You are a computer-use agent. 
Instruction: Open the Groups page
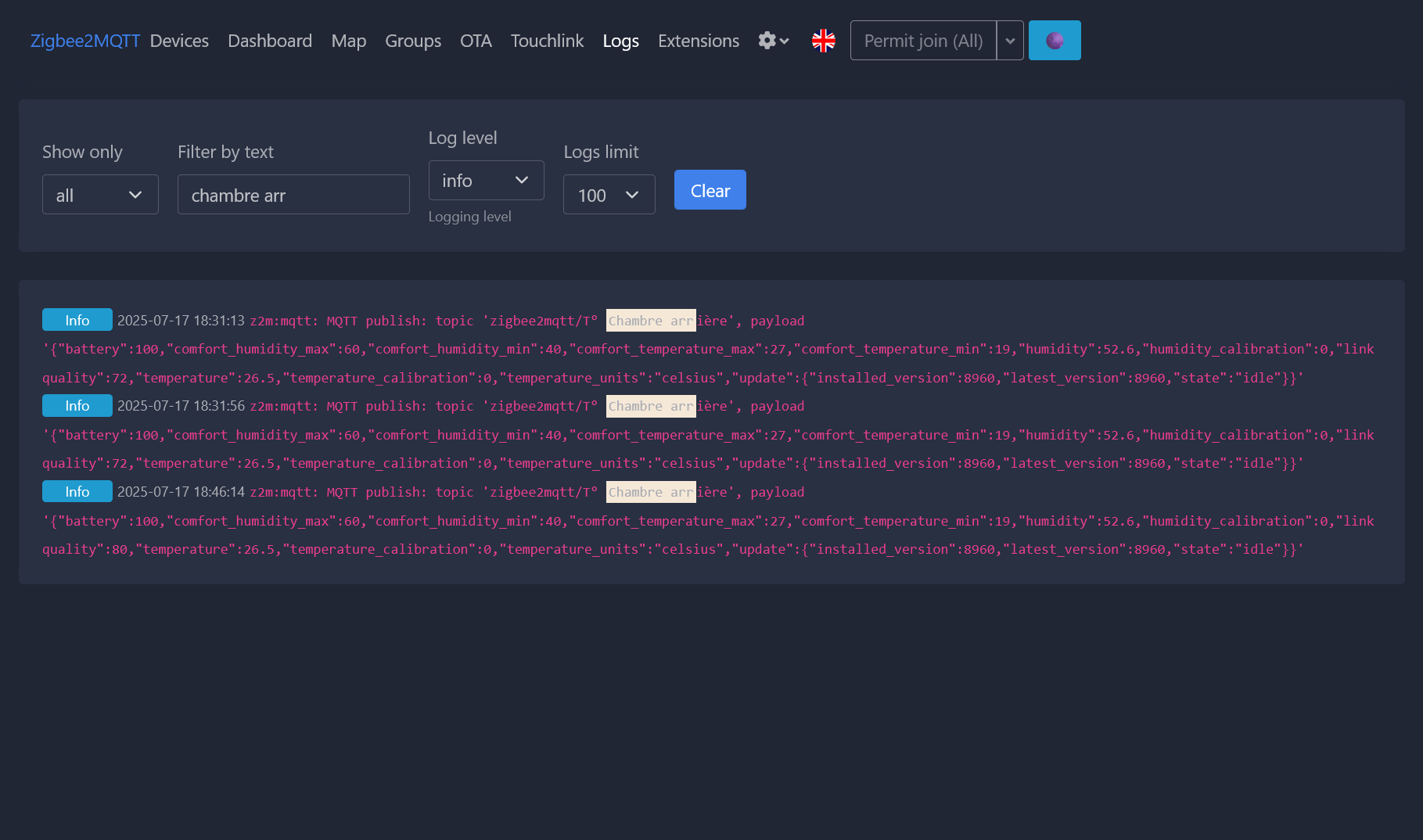(x=413, y=41)
